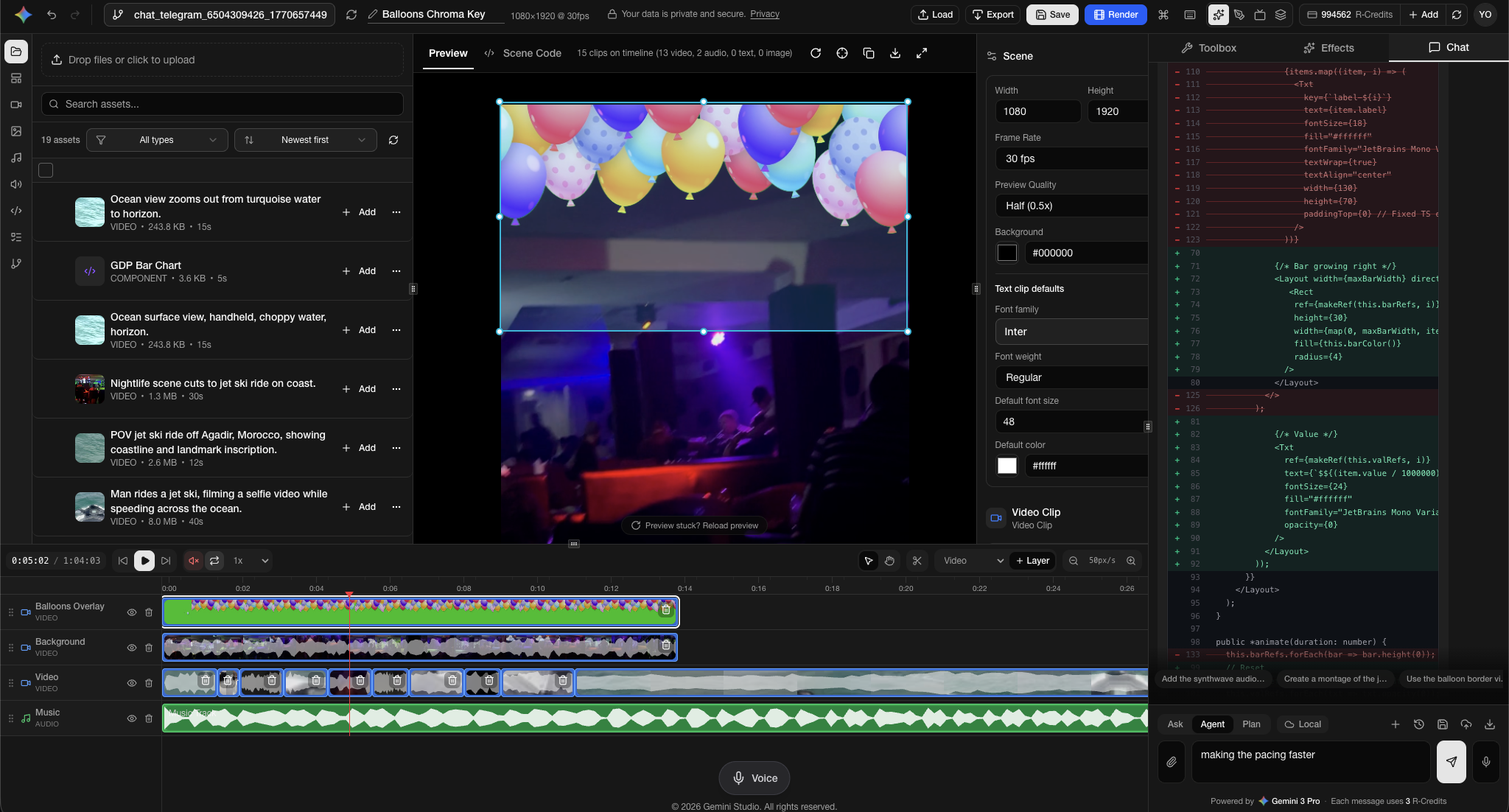Toggle visibility of the Music track
The height and width of the screenshot is (812, 1509).
coord(132,718)
